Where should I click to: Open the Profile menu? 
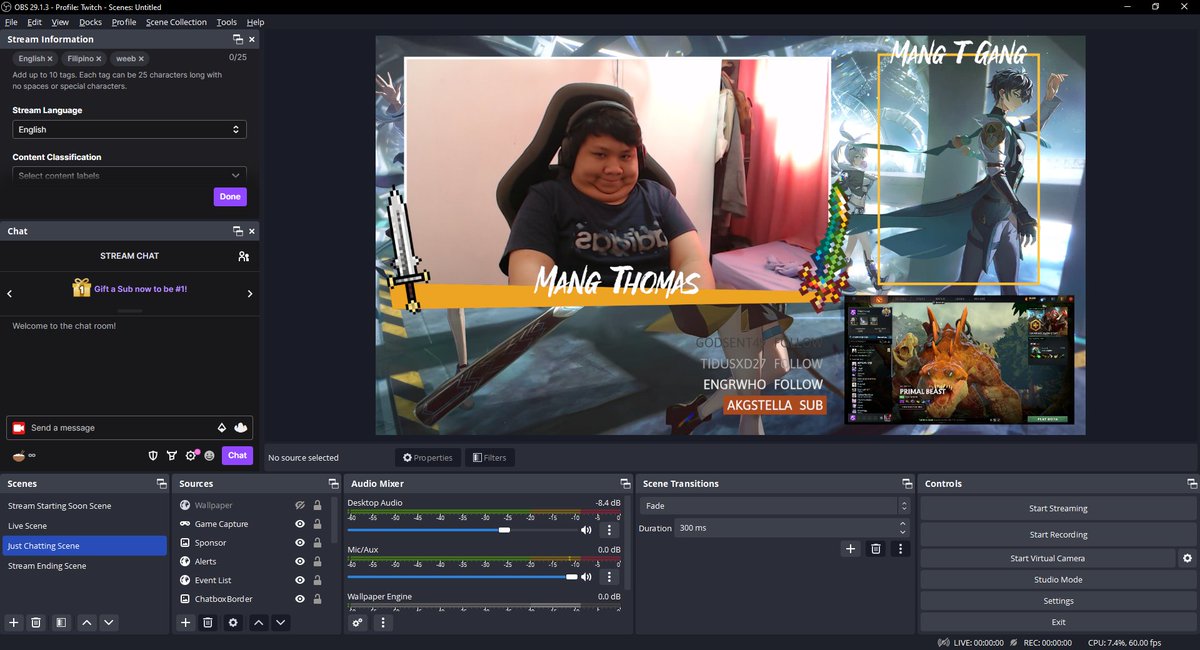pyautogui.click(x=124, y=22)
